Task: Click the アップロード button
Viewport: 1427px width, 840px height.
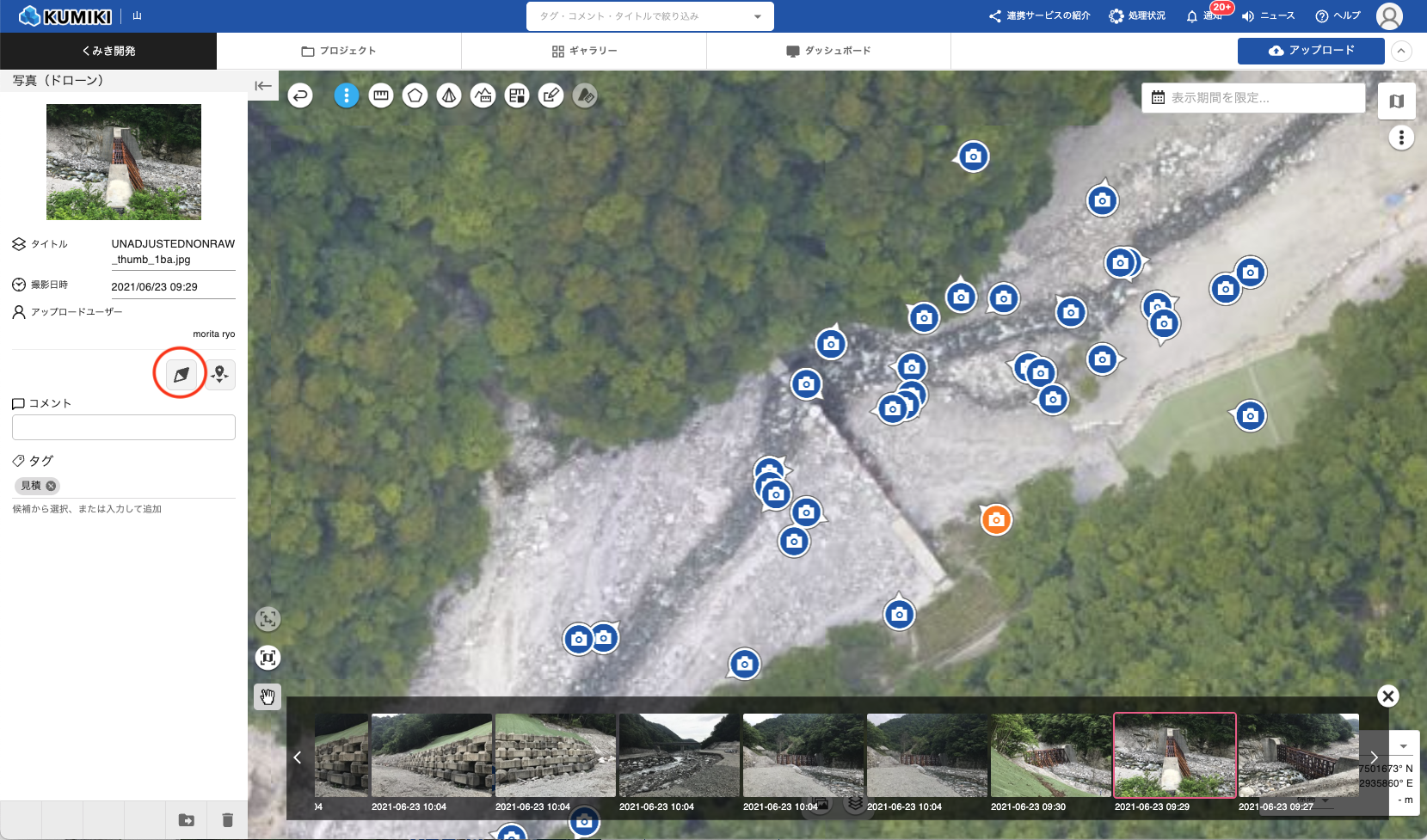Action: click(1311, 51)
